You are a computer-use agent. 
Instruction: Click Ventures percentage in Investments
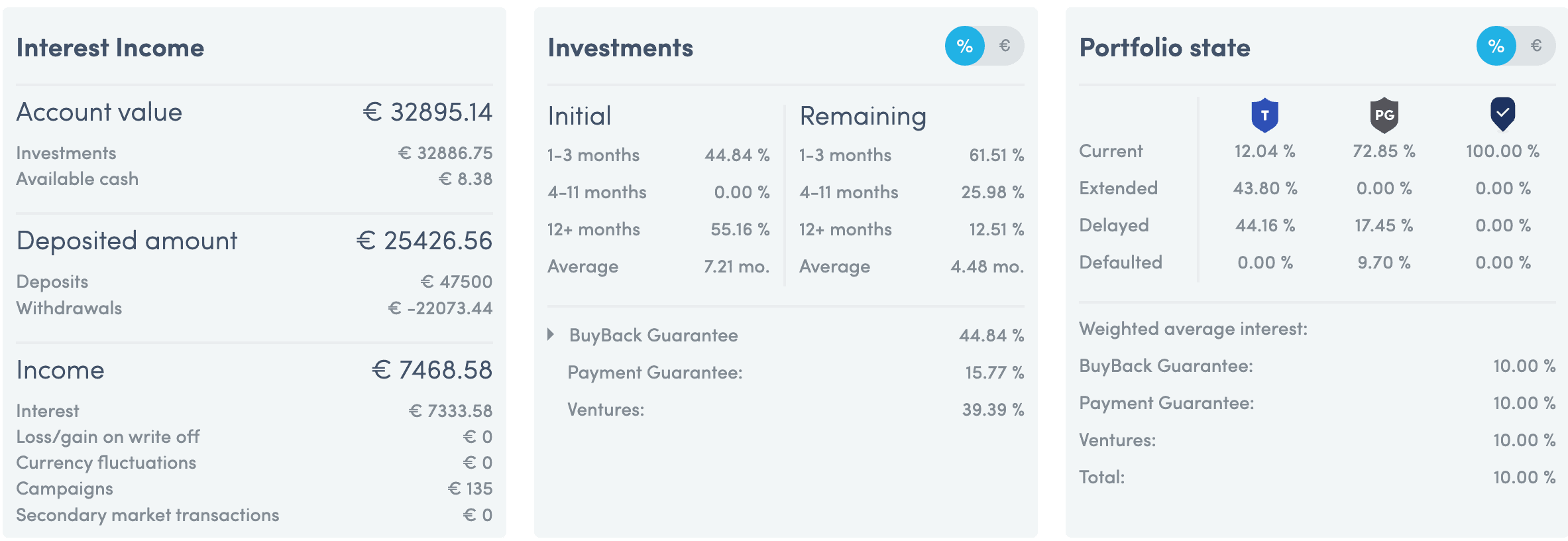[x=993, y=410]
